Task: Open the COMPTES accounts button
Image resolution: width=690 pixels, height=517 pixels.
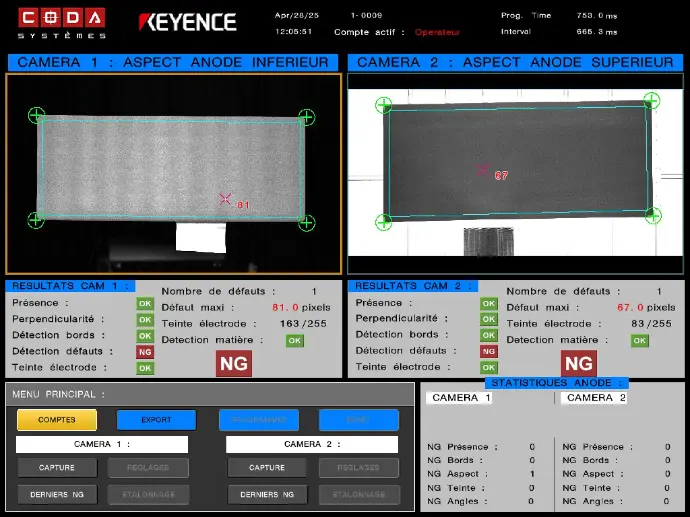Action: pos(57,420)
